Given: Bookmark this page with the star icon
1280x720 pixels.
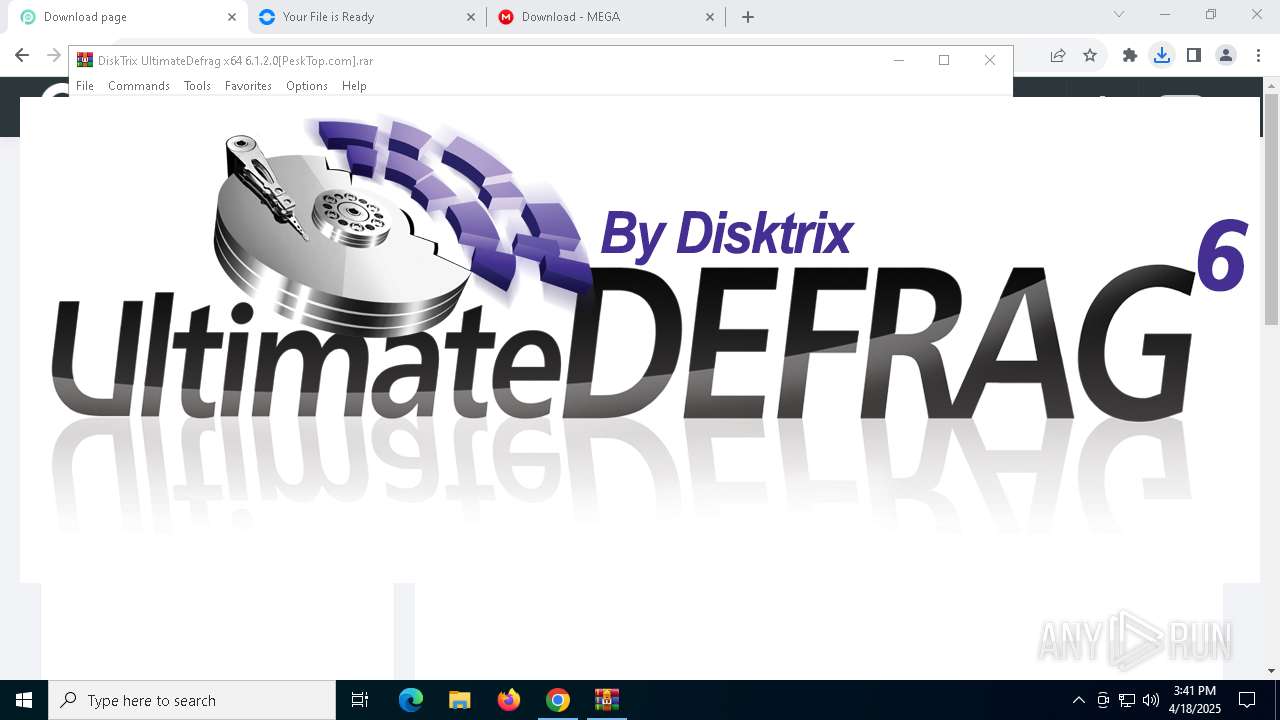Looking at the screenshot, I should (1090, 56).
